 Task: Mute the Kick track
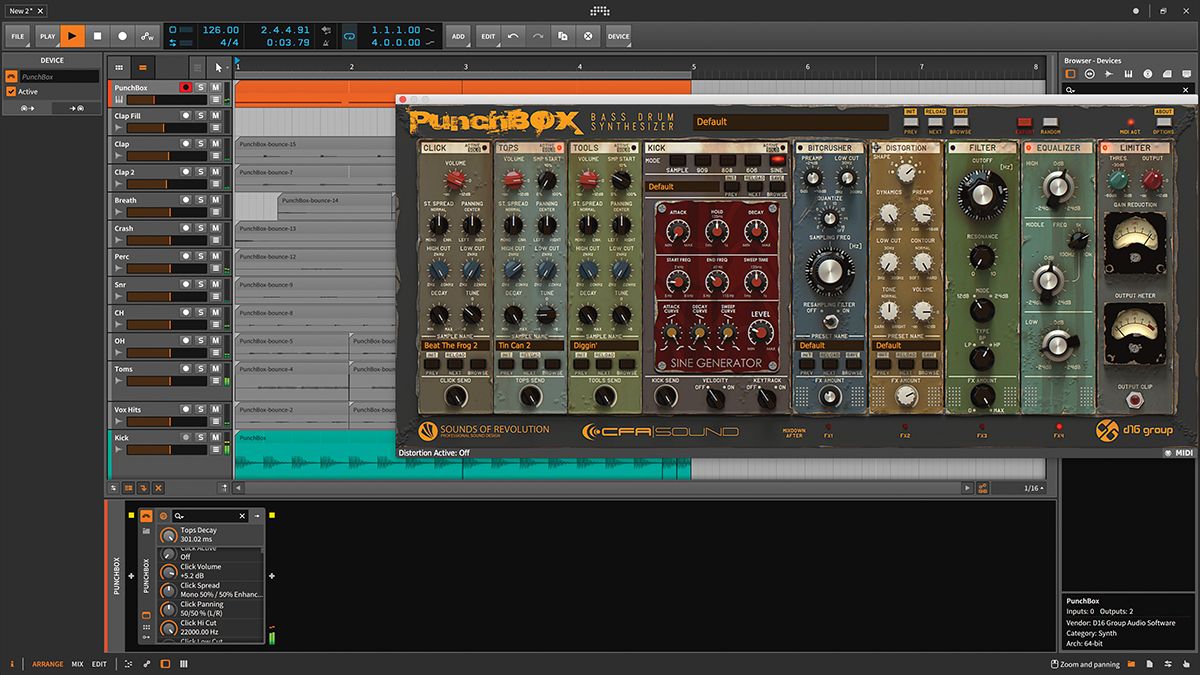215,437
